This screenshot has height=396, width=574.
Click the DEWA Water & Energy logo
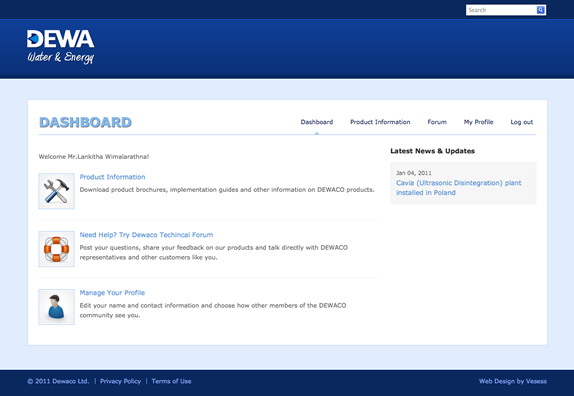point(60,47)
